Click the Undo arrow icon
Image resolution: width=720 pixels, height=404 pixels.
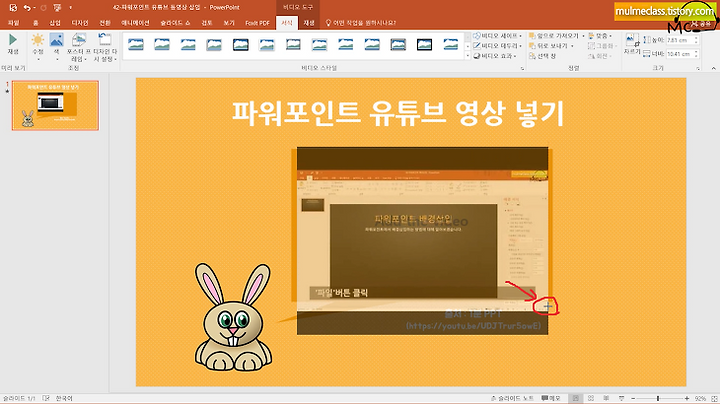pyautogui.click(x=27, y=7)
